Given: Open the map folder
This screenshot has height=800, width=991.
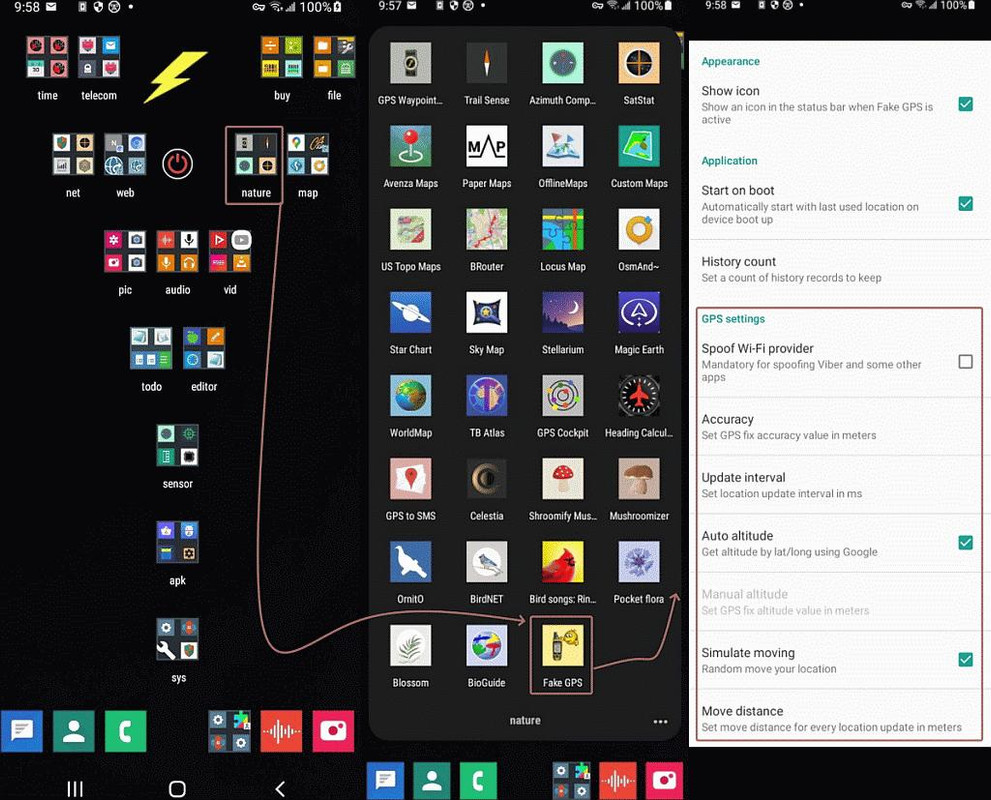Looking at the screenshot, I should [308, 154].
